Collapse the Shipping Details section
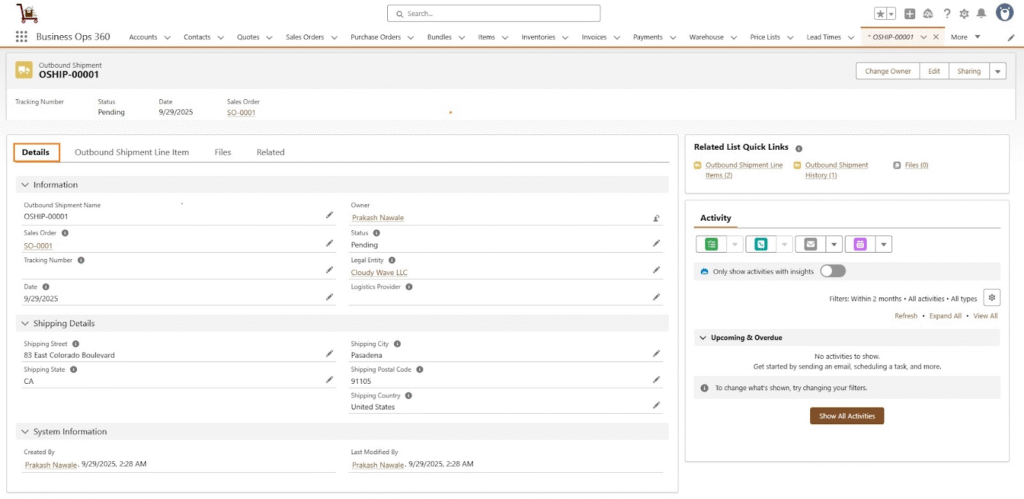Screen dimensions: 1024x499 click(x=25, y=323)
